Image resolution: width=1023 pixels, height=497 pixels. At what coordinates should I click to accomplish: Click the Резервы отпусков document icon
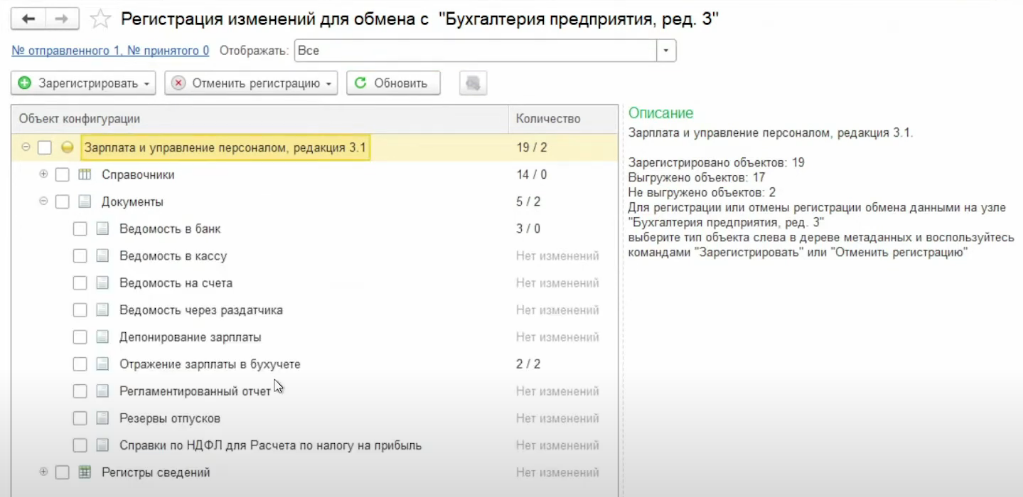point(102,418)
